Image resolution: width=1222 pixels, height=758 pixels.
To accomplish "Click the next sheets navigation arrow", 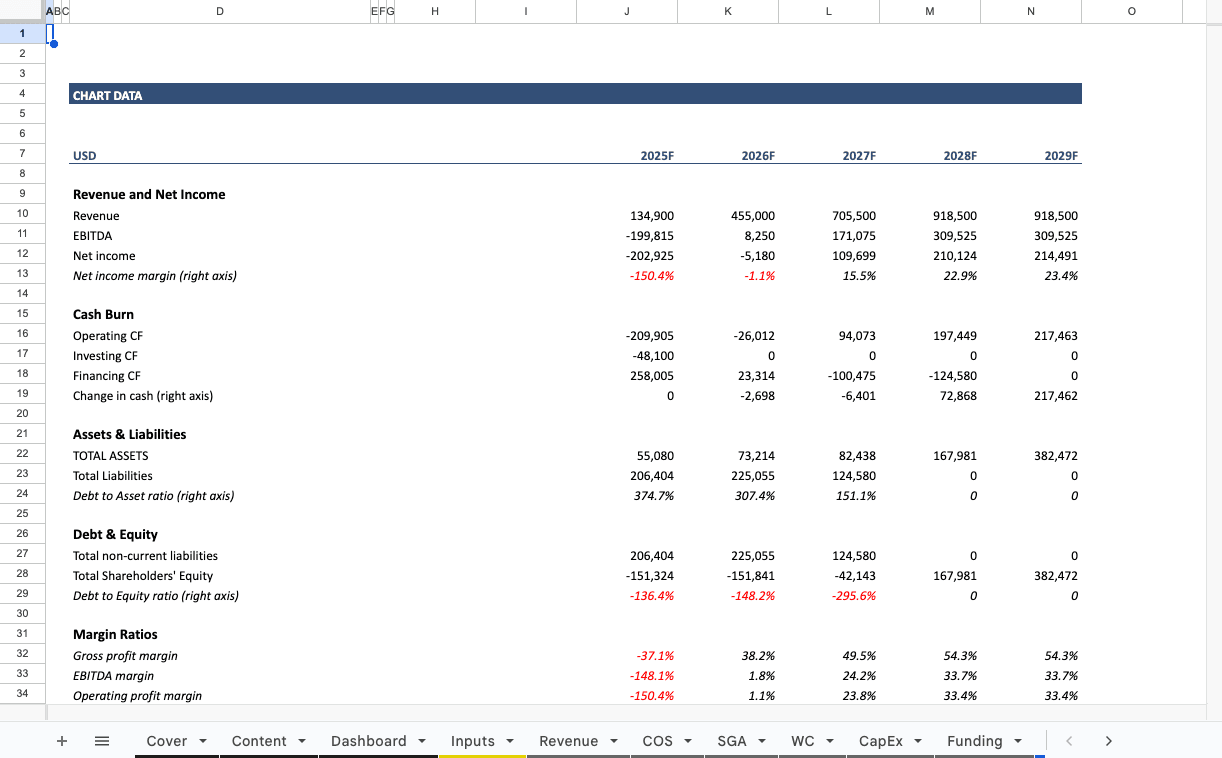I will (1108, 741).
